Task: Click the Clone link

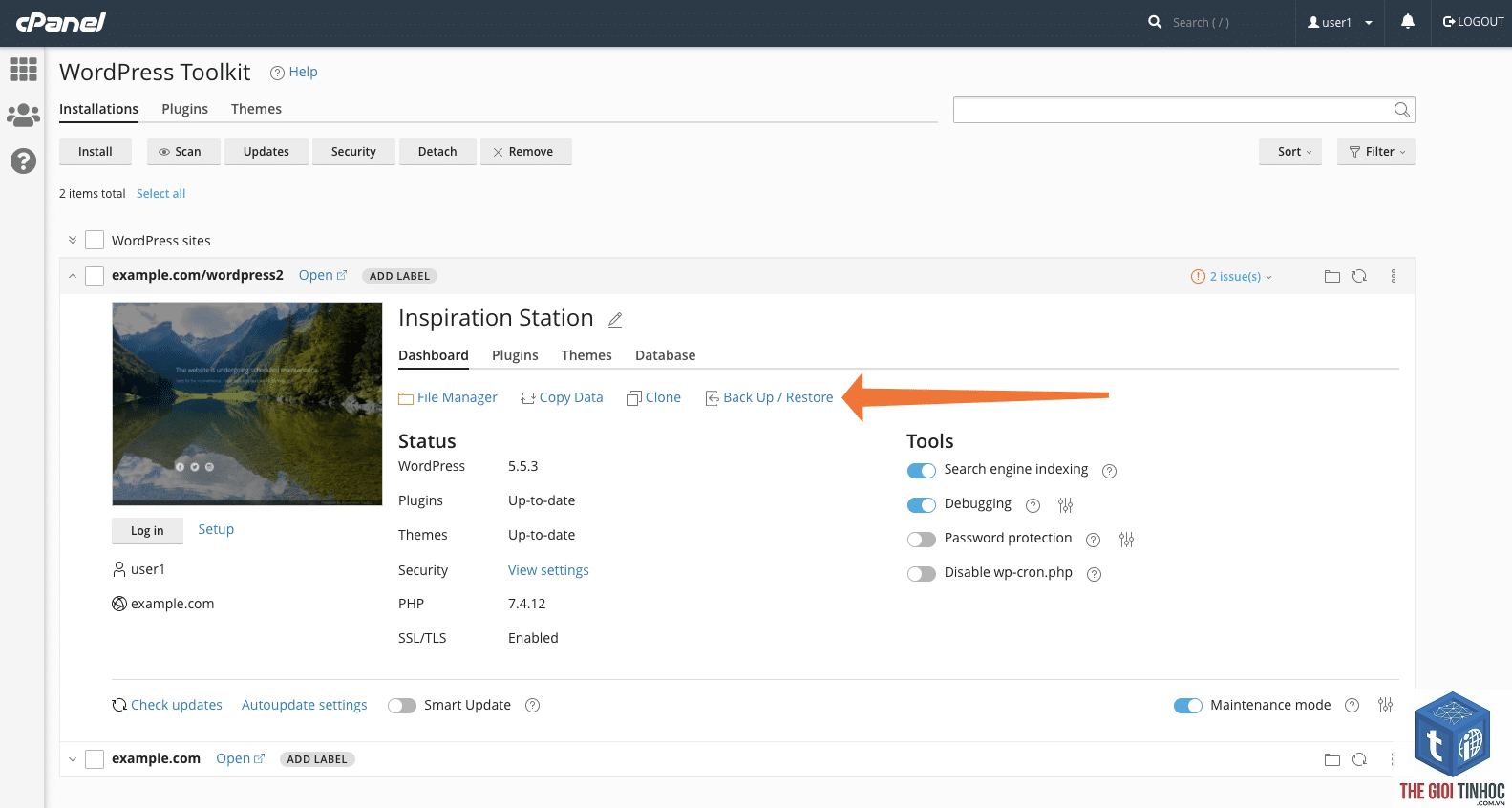Action: tap(654, 397)
